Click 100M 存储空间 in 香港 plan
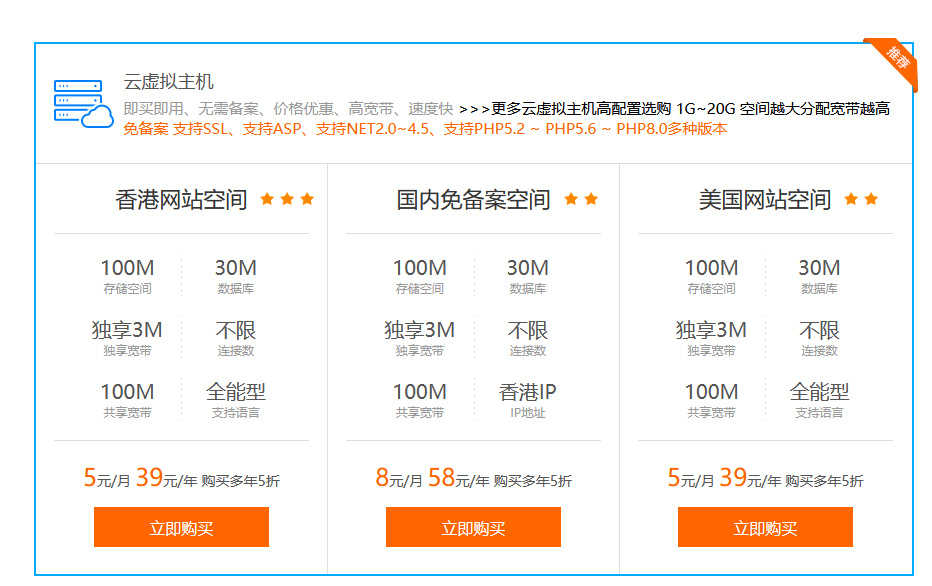 127,276
